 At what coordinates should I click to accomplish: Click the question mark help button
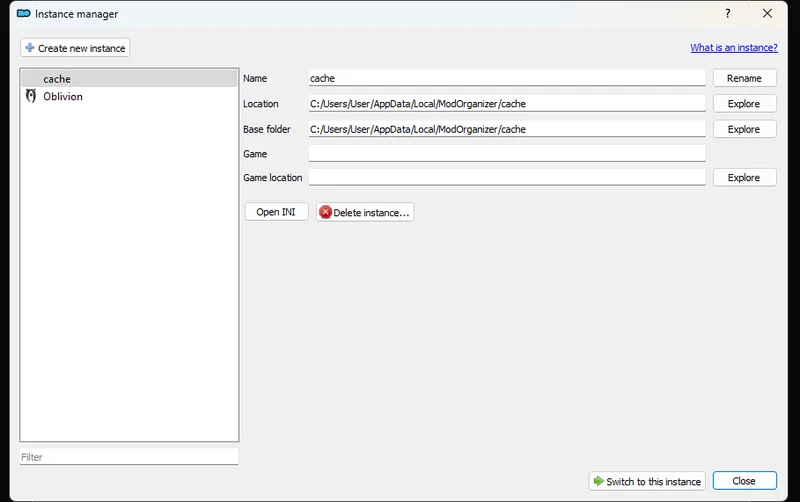click(727, 14)
